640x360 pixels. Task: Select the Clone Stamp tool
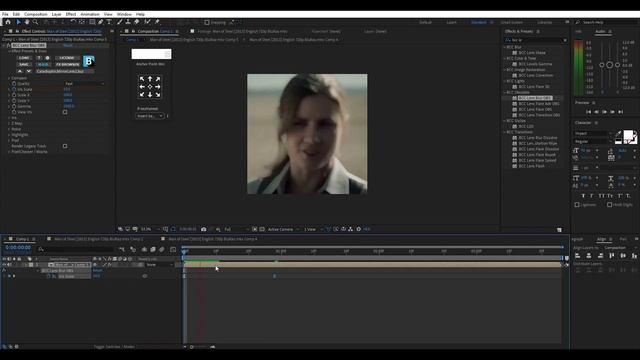(128, 22)
